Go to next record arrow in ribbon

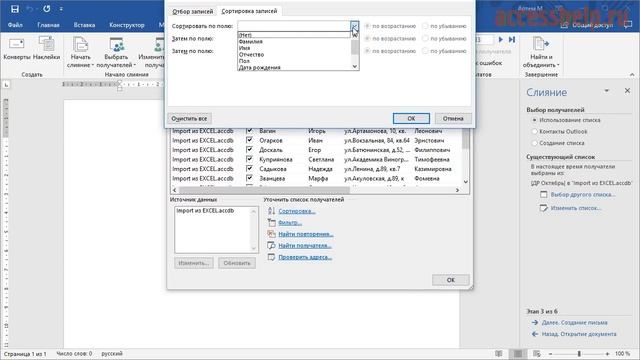[x=501, y=40]
